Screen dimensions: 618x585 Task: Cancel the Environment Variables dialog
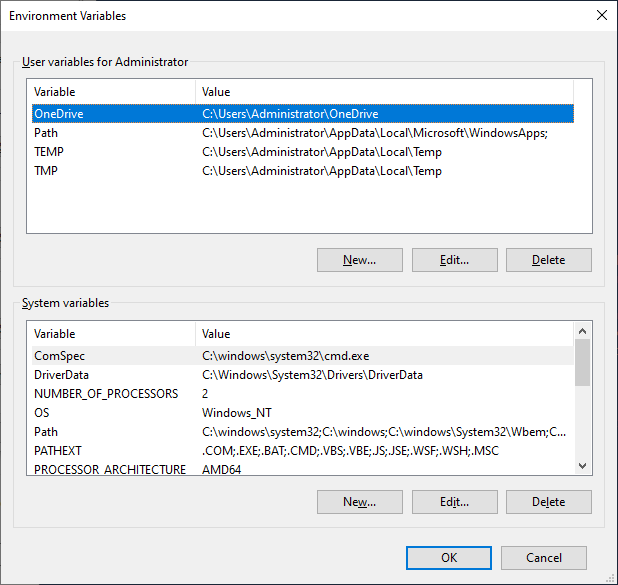[x=544, y=558]
